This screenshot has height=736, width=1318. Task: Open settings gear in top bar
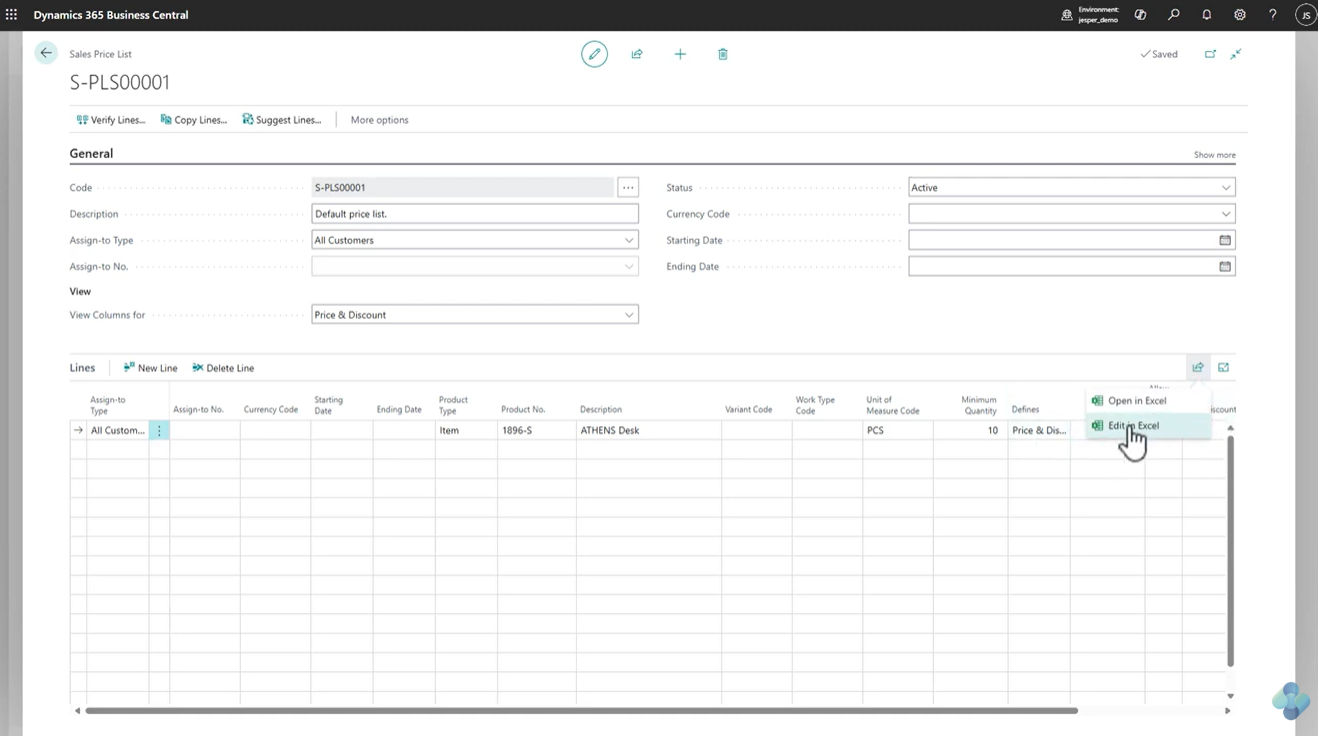tap(1240, 15)
